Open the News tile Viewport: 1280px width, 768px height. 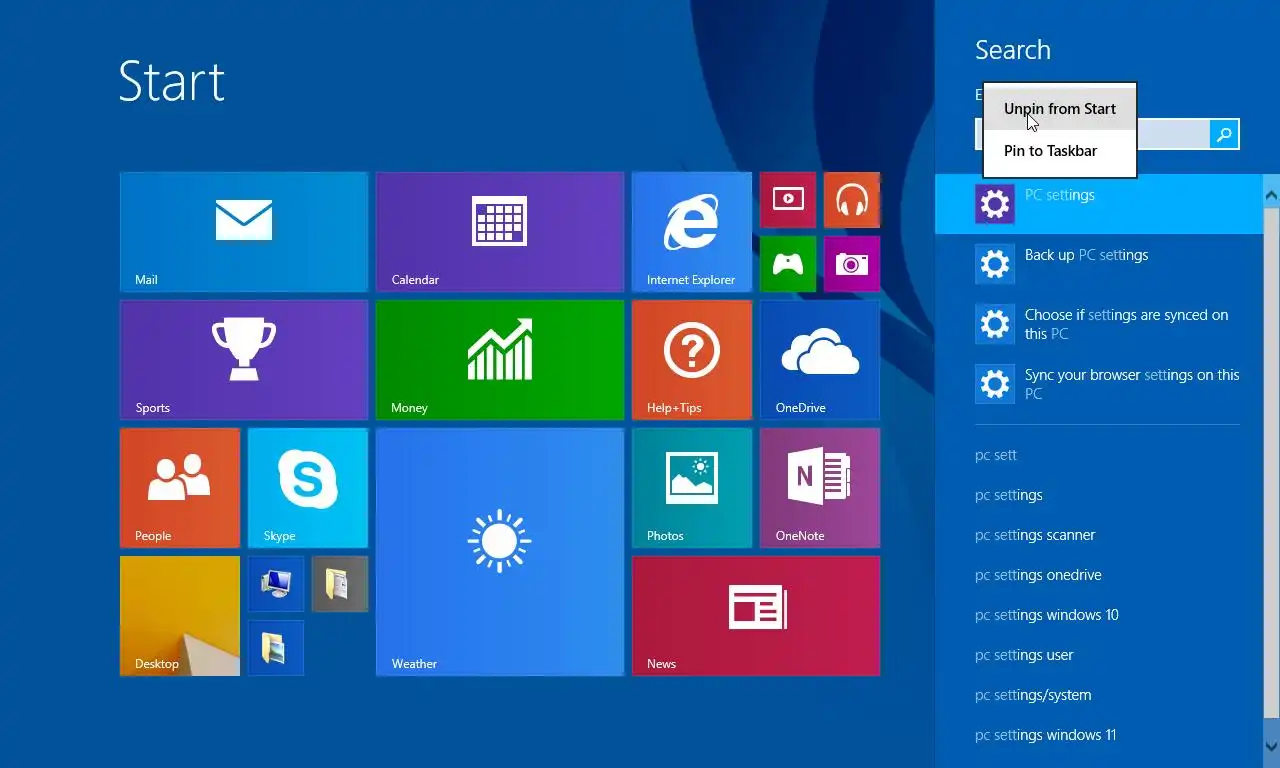(756, 616)
